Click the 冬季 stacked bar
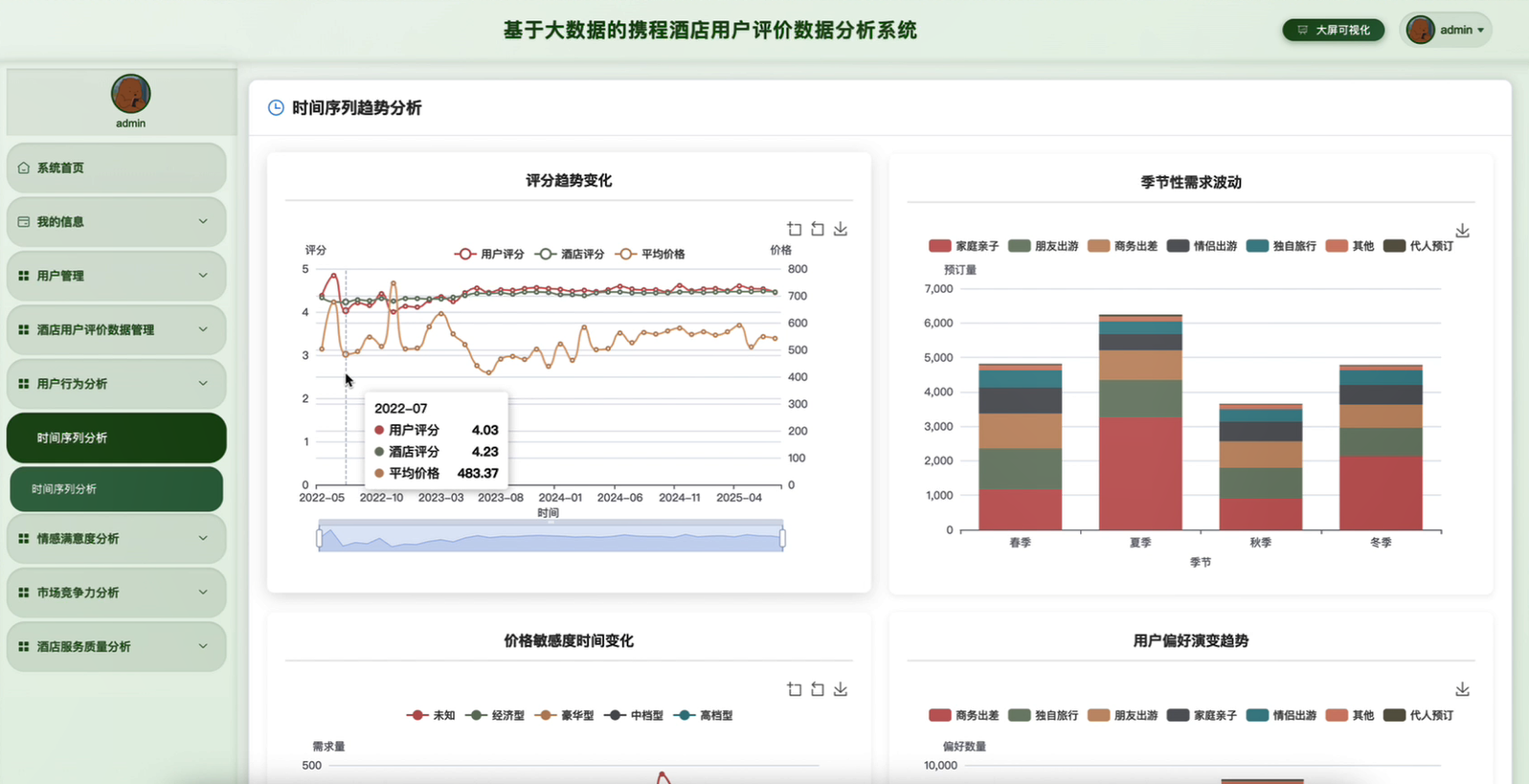Viewport: 1529px width, 784px height. [1381, 447]
